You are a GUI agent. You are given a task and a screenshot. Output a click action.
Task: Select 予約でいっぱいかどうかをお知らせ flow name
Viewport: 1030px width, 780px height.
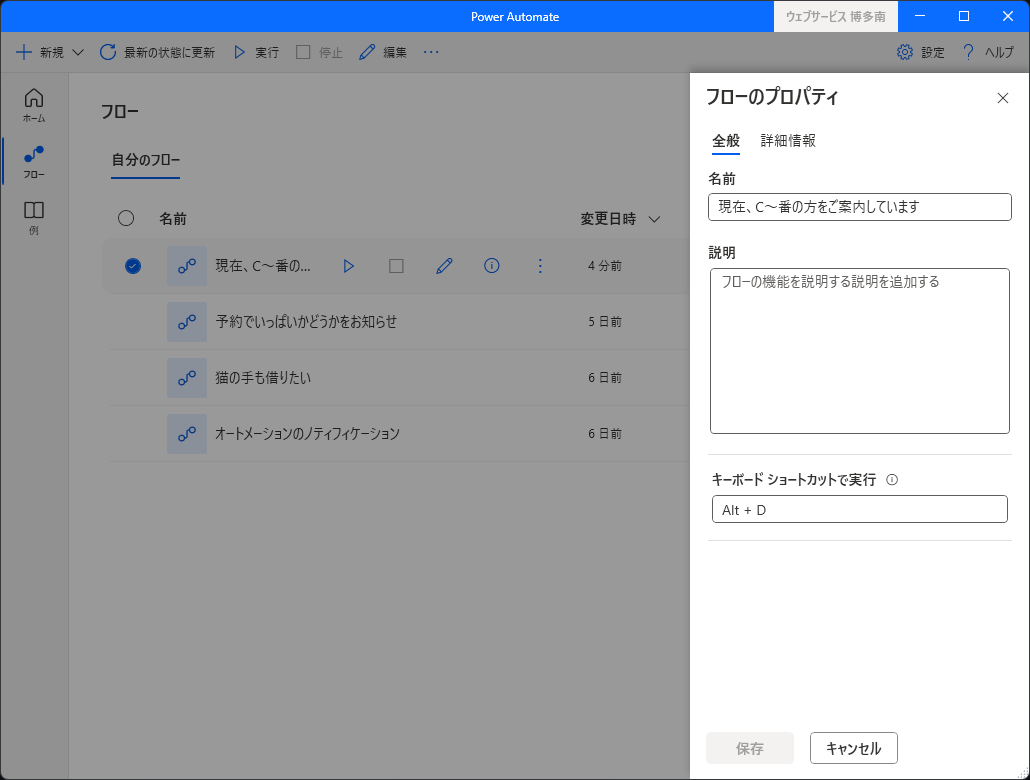(x=306, y=322)
